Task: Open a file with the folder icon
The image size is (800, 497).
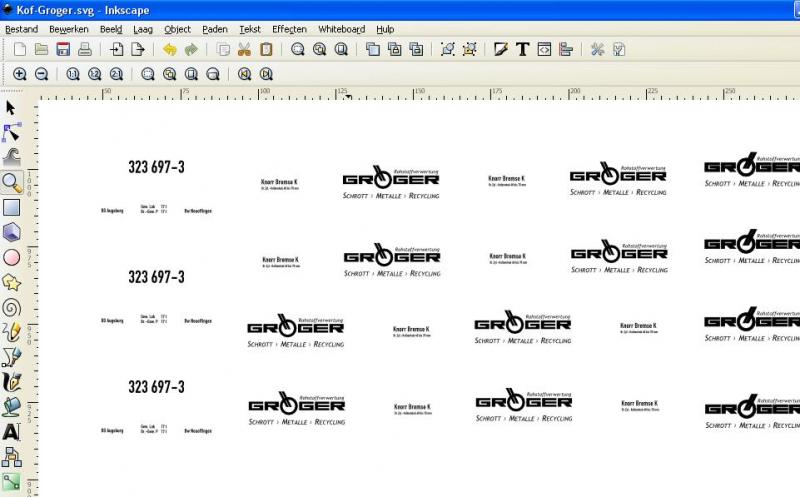Action: coord(41,49)
